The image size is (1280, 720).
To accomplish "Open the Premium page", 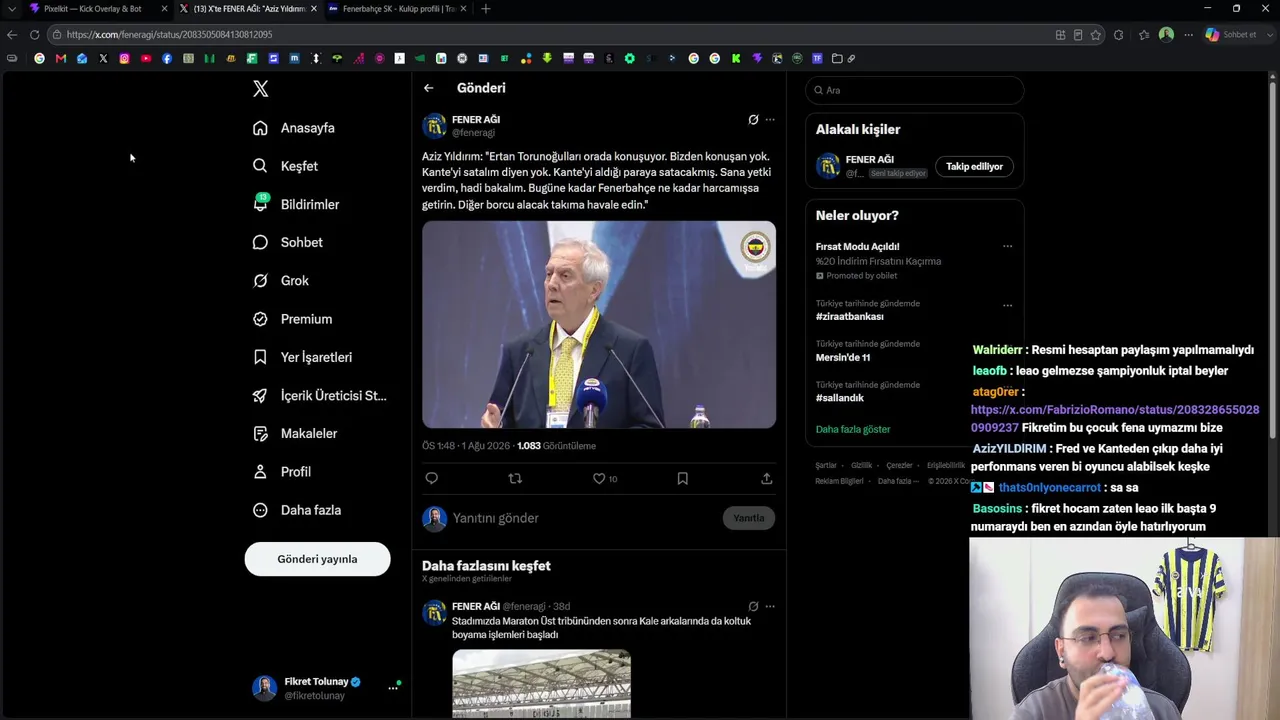I will (293, 319).
